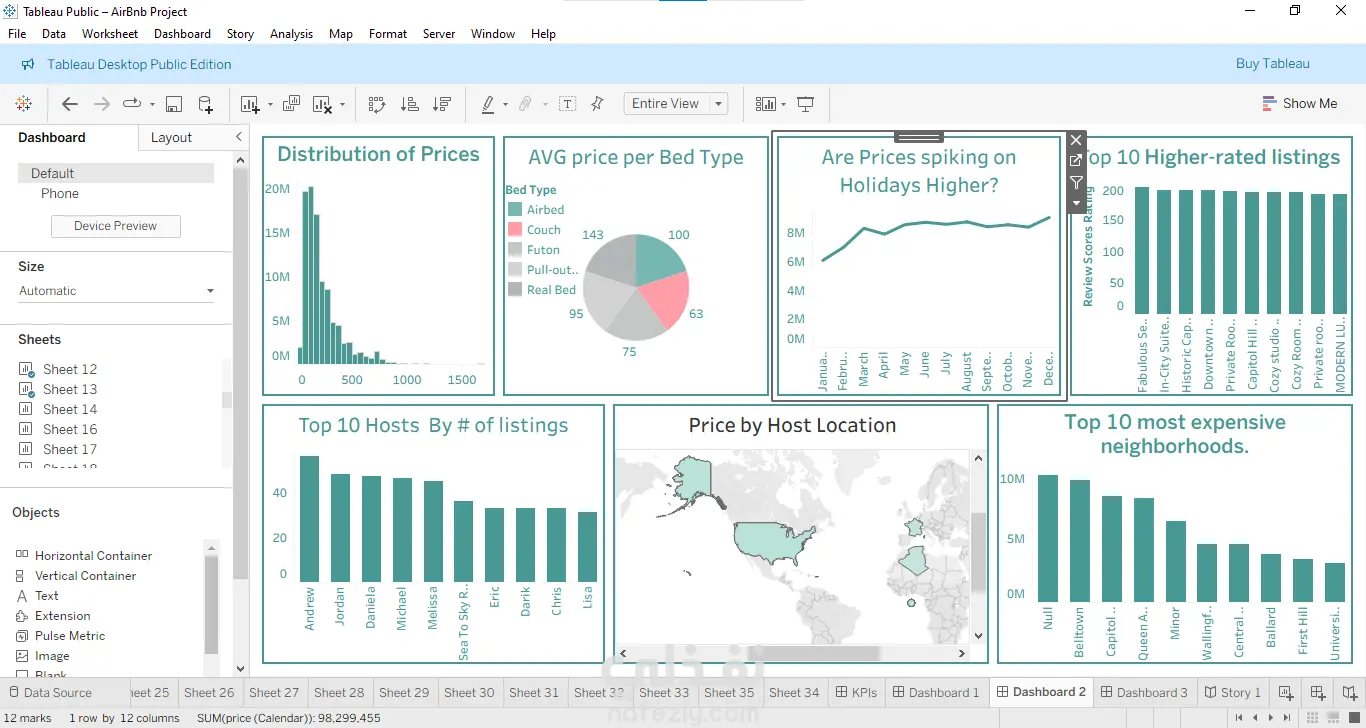Jump to the last sheet tab
The width and height of the screenshot is (1366, 728).
point(1285,718)
